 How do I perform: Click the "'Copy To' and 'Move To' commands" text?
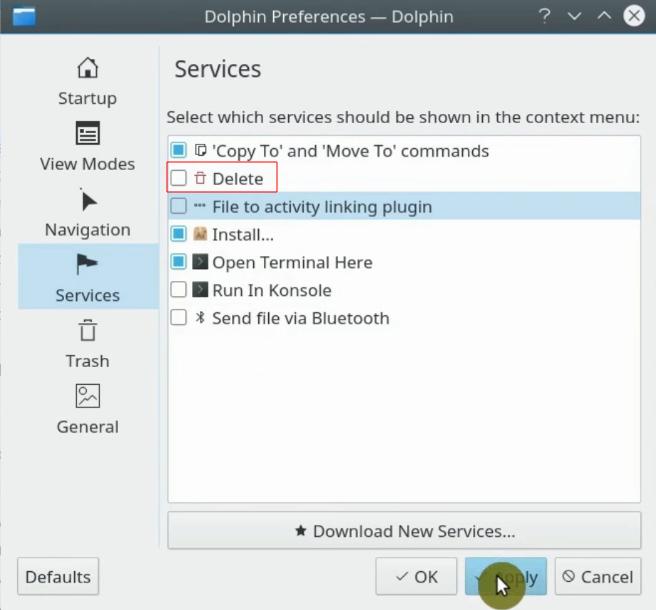coord(351,151)
